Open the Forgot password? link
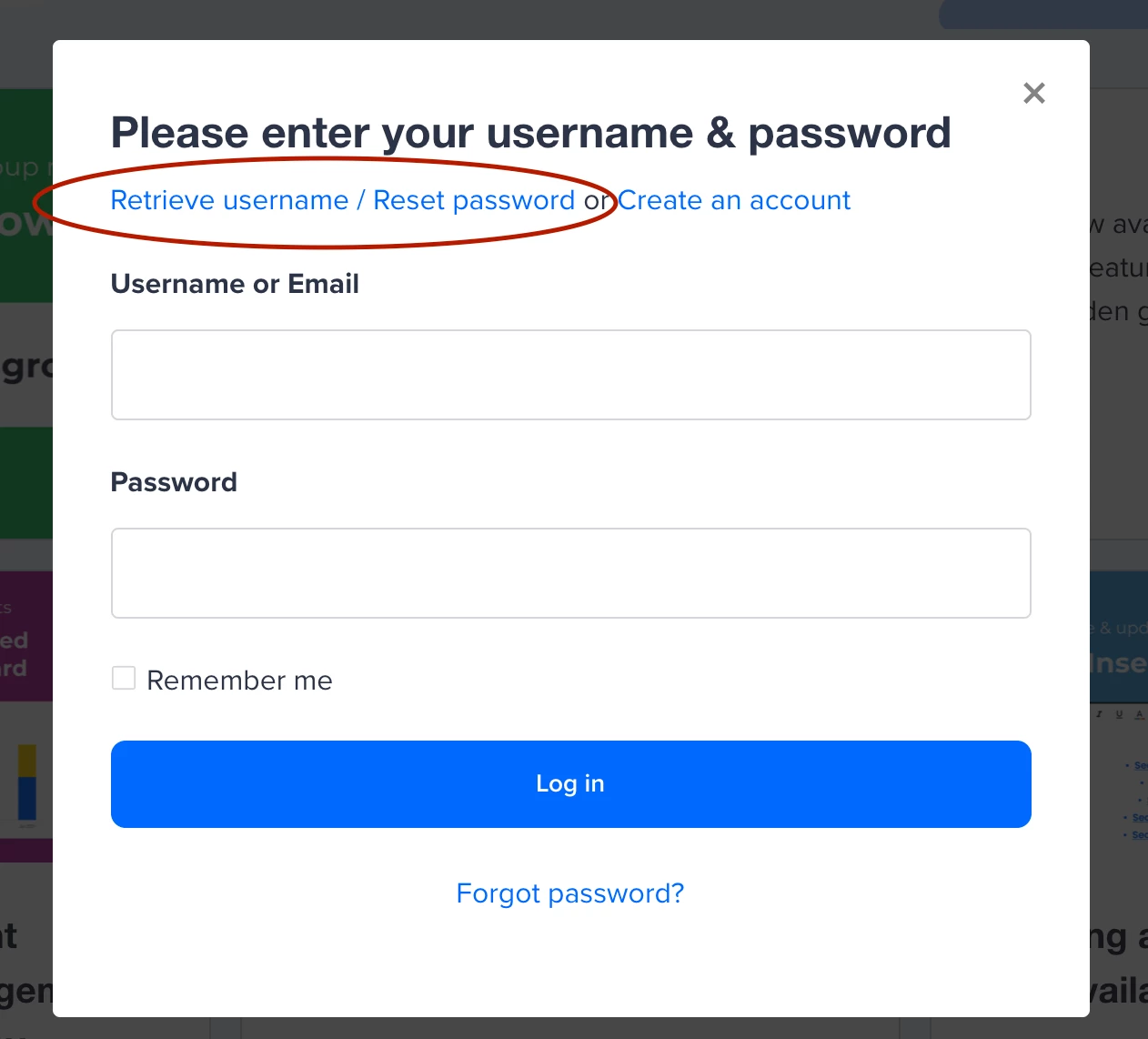 570,893
